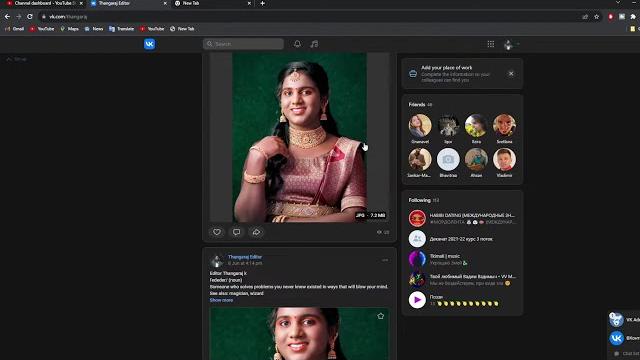640x360 pixels.
Task: Open the blue VK messenger chat head
Action: click(616, 338)
